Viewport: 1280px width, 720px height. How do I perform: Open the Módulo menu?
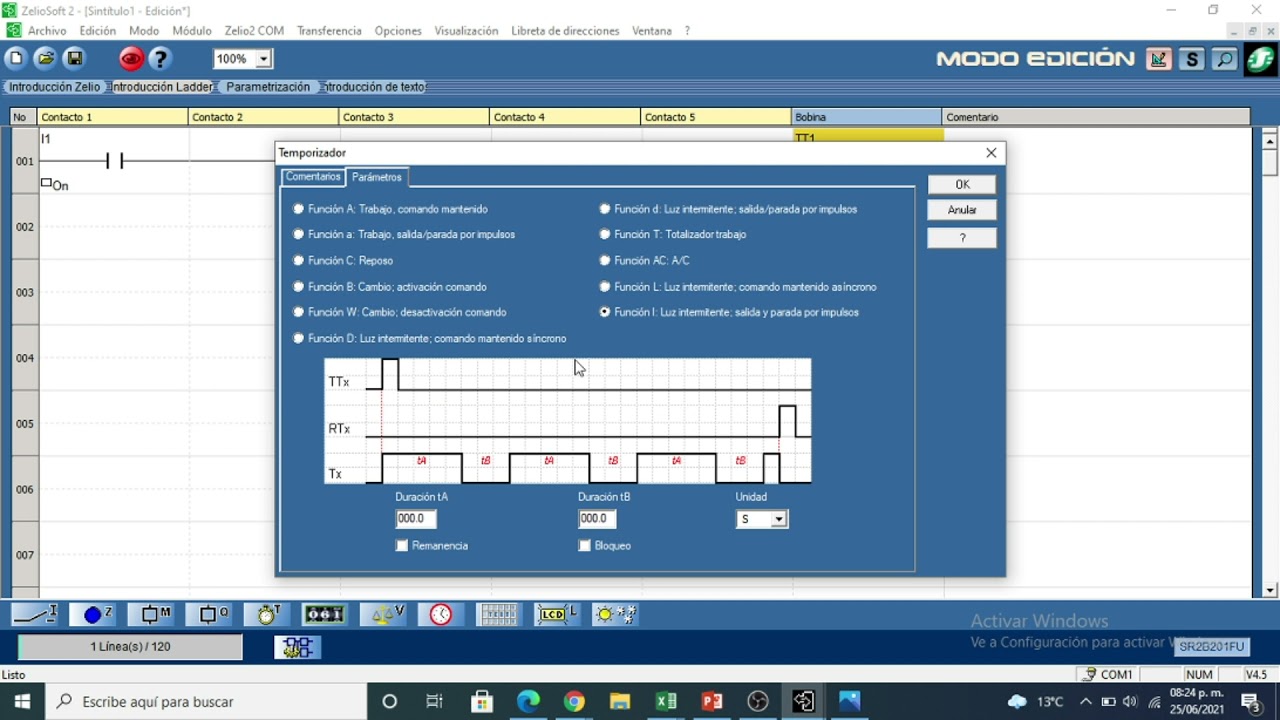[x=191, y=31]
